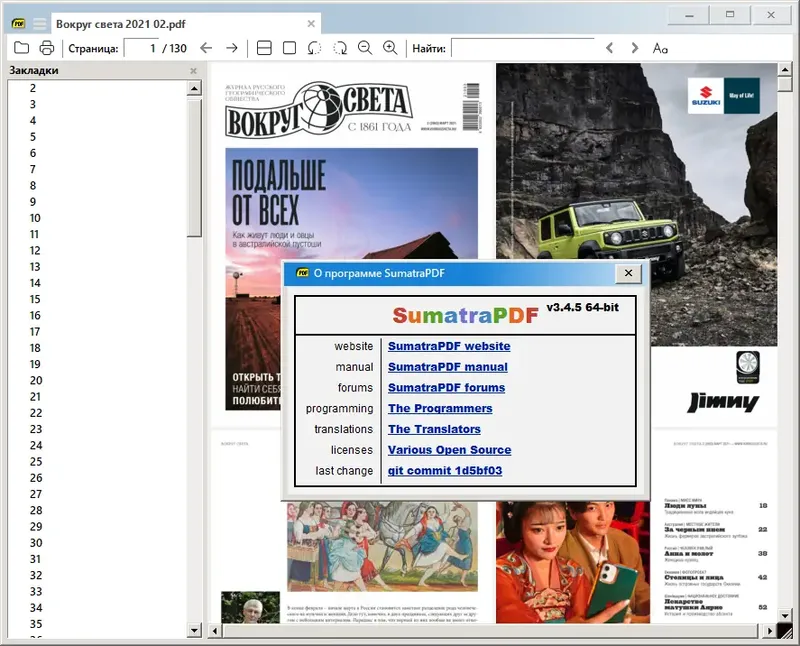This screenshot has width=800, height=646.
Task: Find previous match arrow
Action: click(x=609, y=48)
